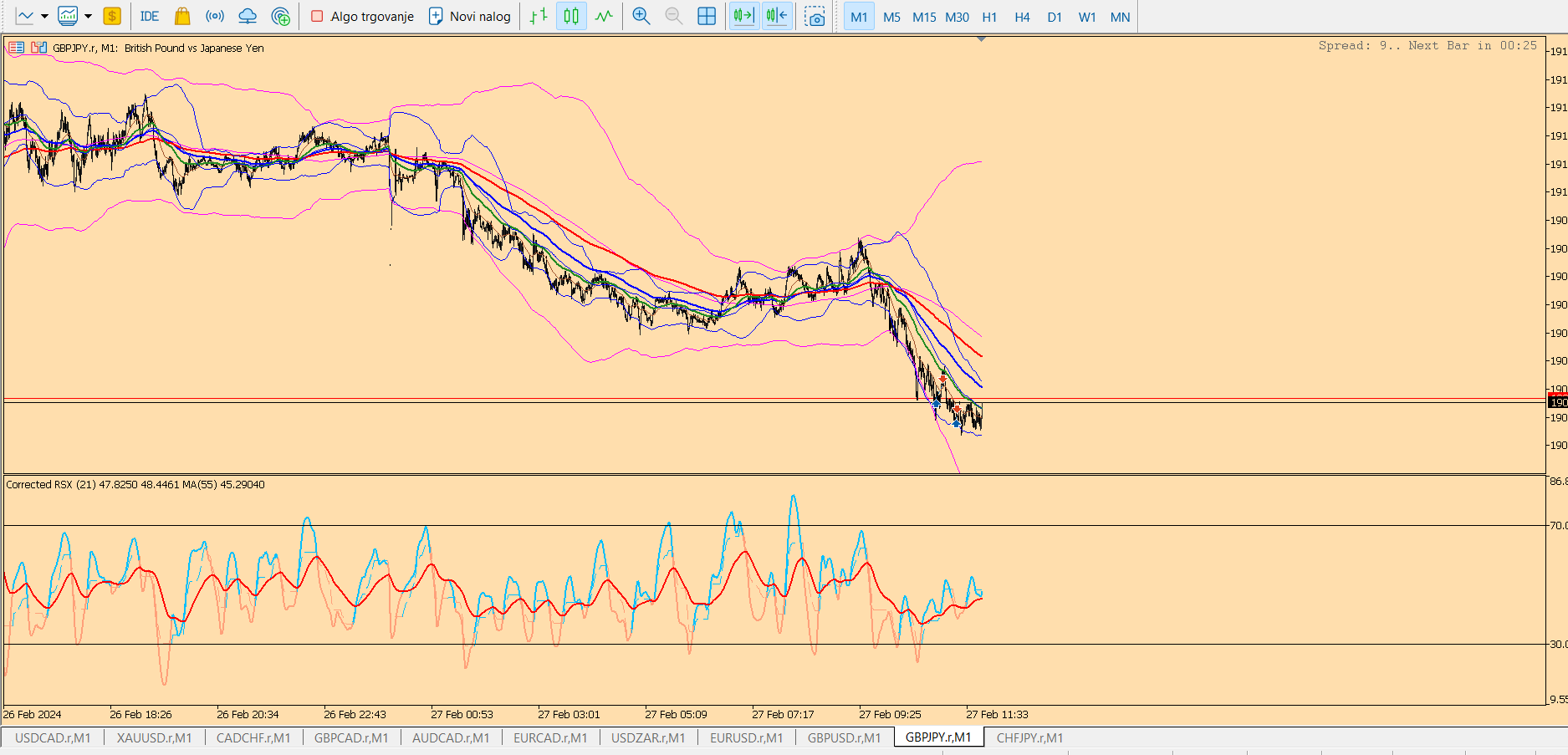Screen dimensions: 1568x755
Task: Switch to H4 timeframe
Action: tap(1022, 17)
